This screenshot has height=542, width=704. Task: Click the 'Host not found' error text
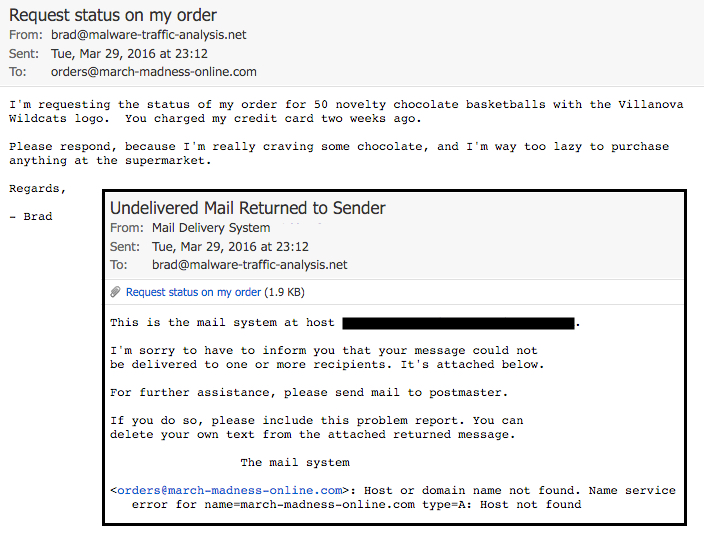530,504
